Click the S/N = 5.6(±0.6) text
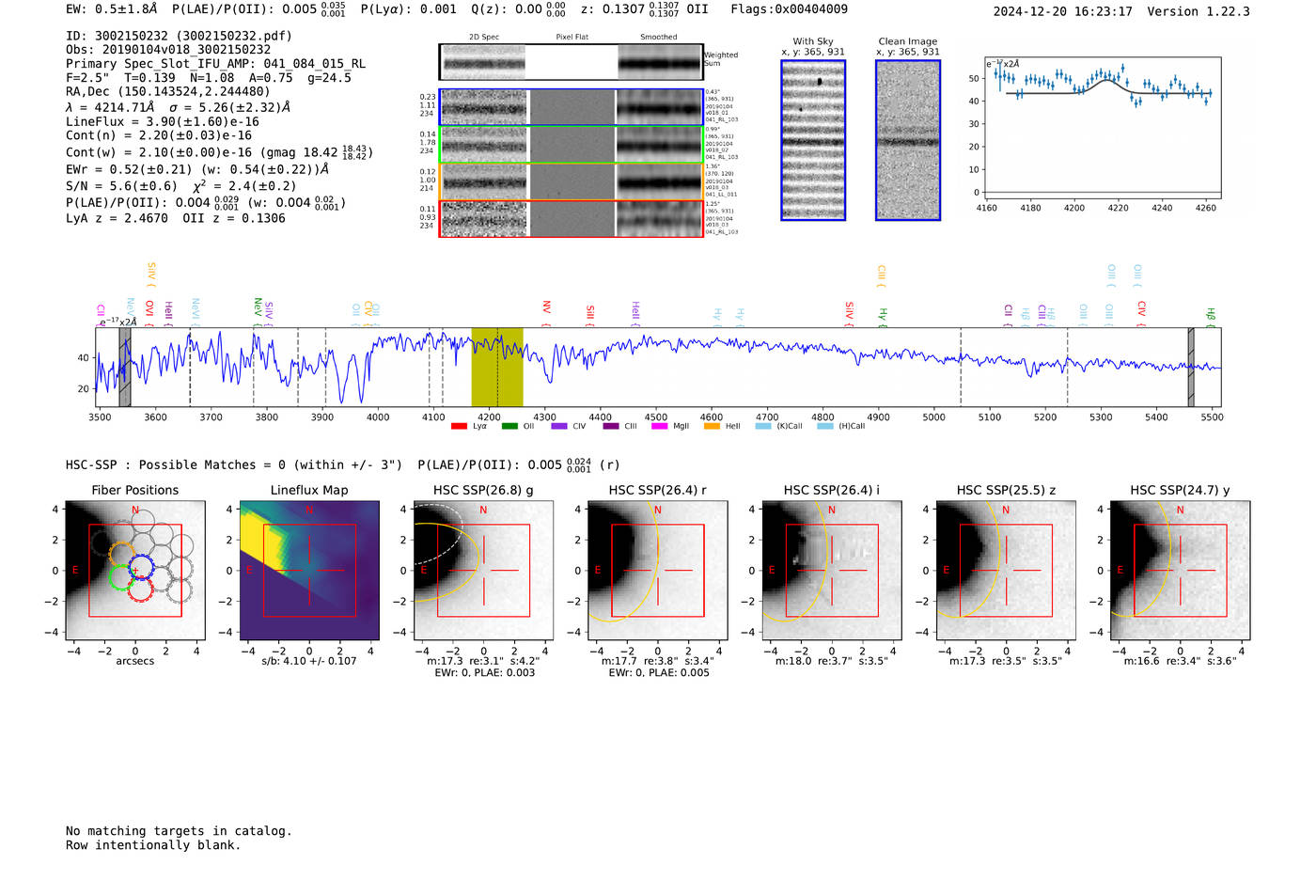This screenshot has height=896, width=1316. (x=121, y=186)
